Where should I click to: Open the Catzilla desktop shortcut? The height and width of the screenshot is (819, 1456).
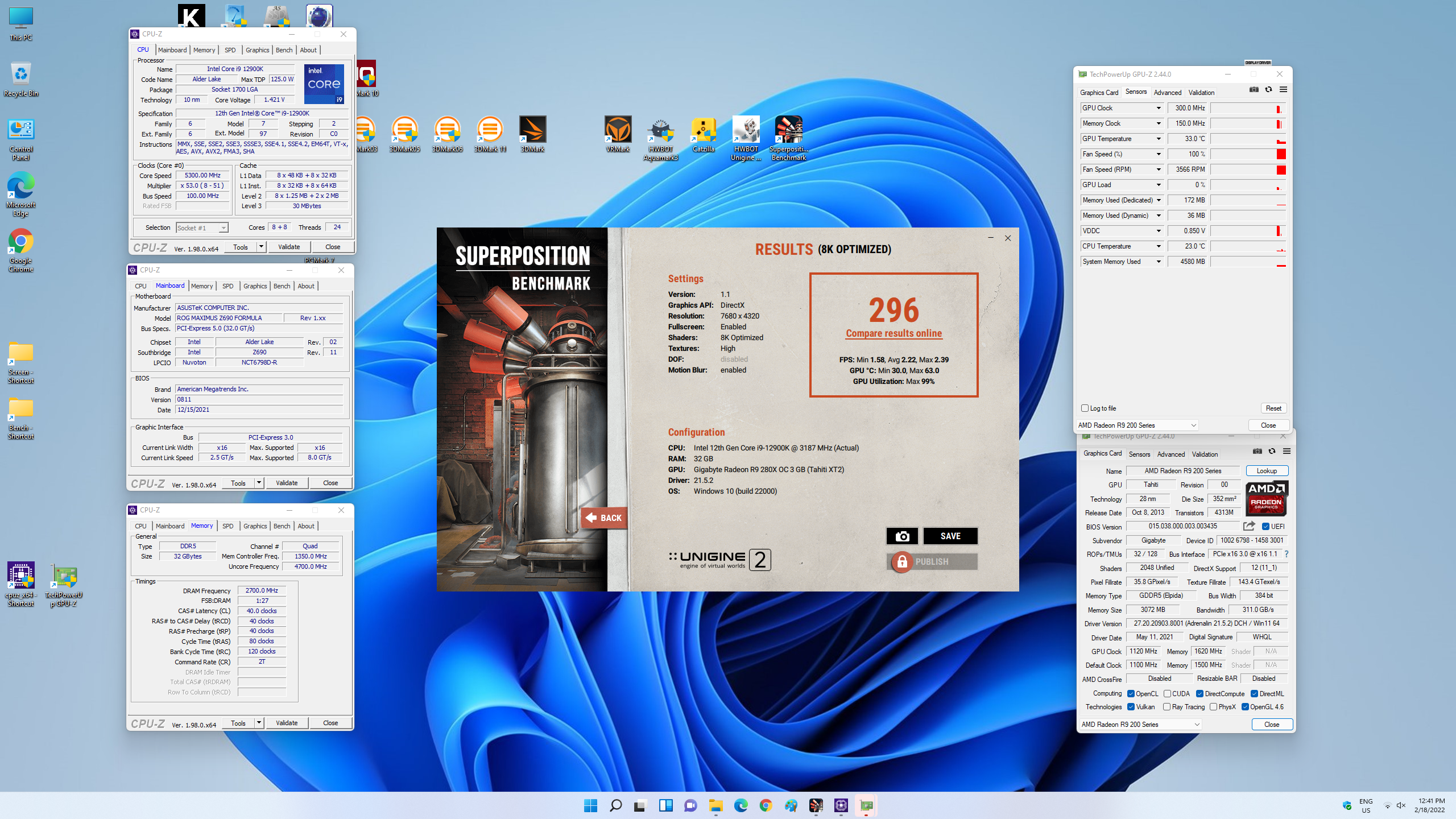(703, 134)
